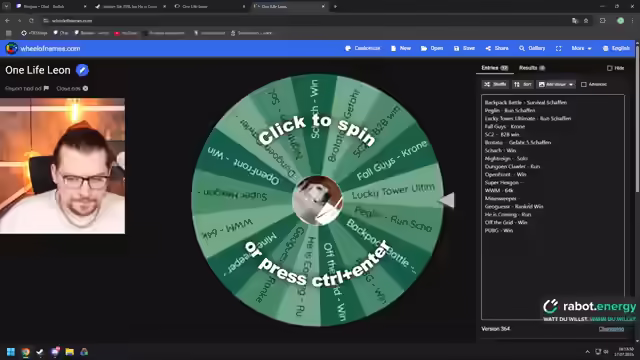Open a saved wheel
Screen dimensions: 640x360
click(x=432, y=48)
